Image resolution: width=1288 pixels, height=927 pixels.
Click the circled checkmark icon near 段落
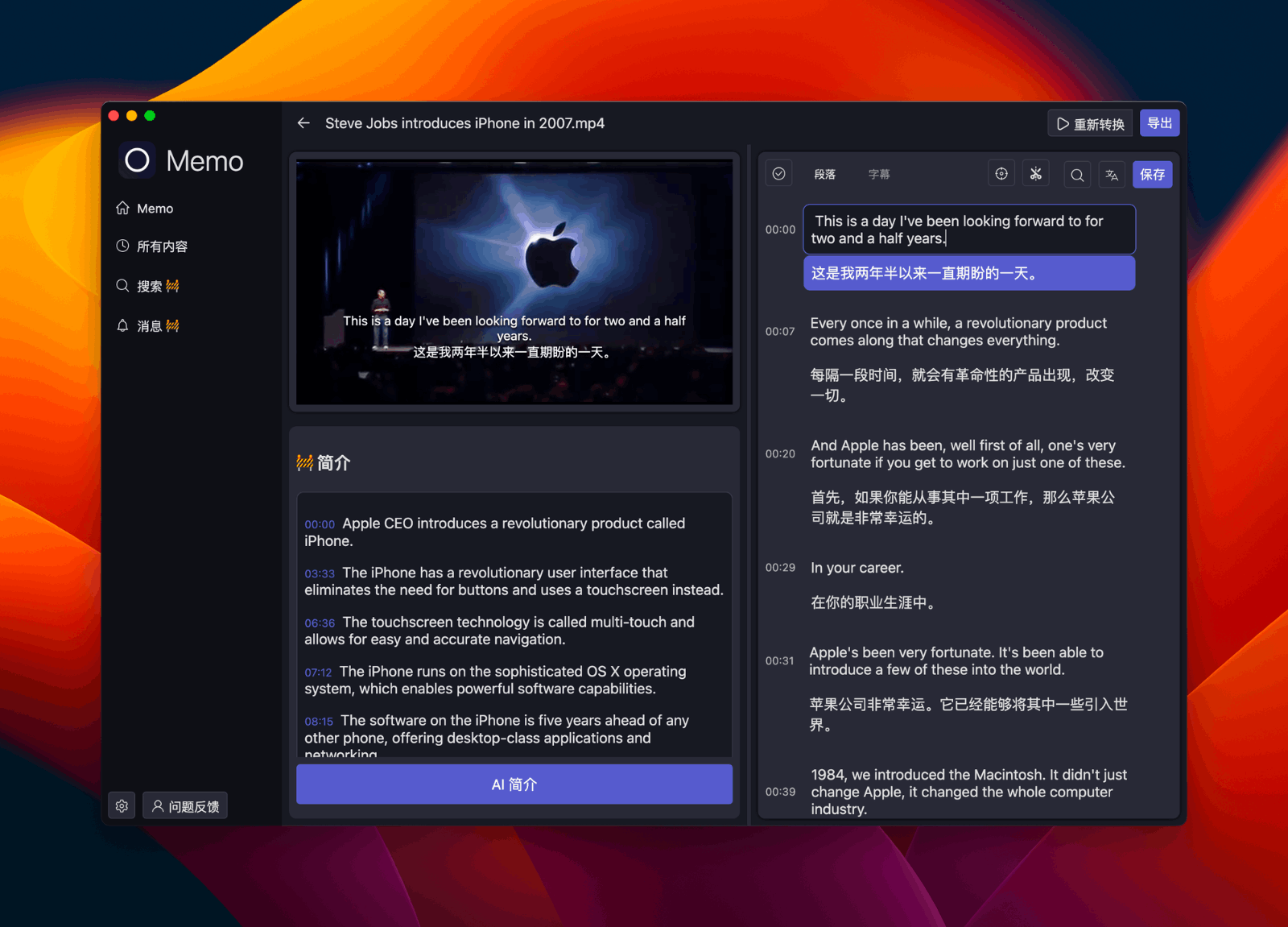(x=778, y=172)
